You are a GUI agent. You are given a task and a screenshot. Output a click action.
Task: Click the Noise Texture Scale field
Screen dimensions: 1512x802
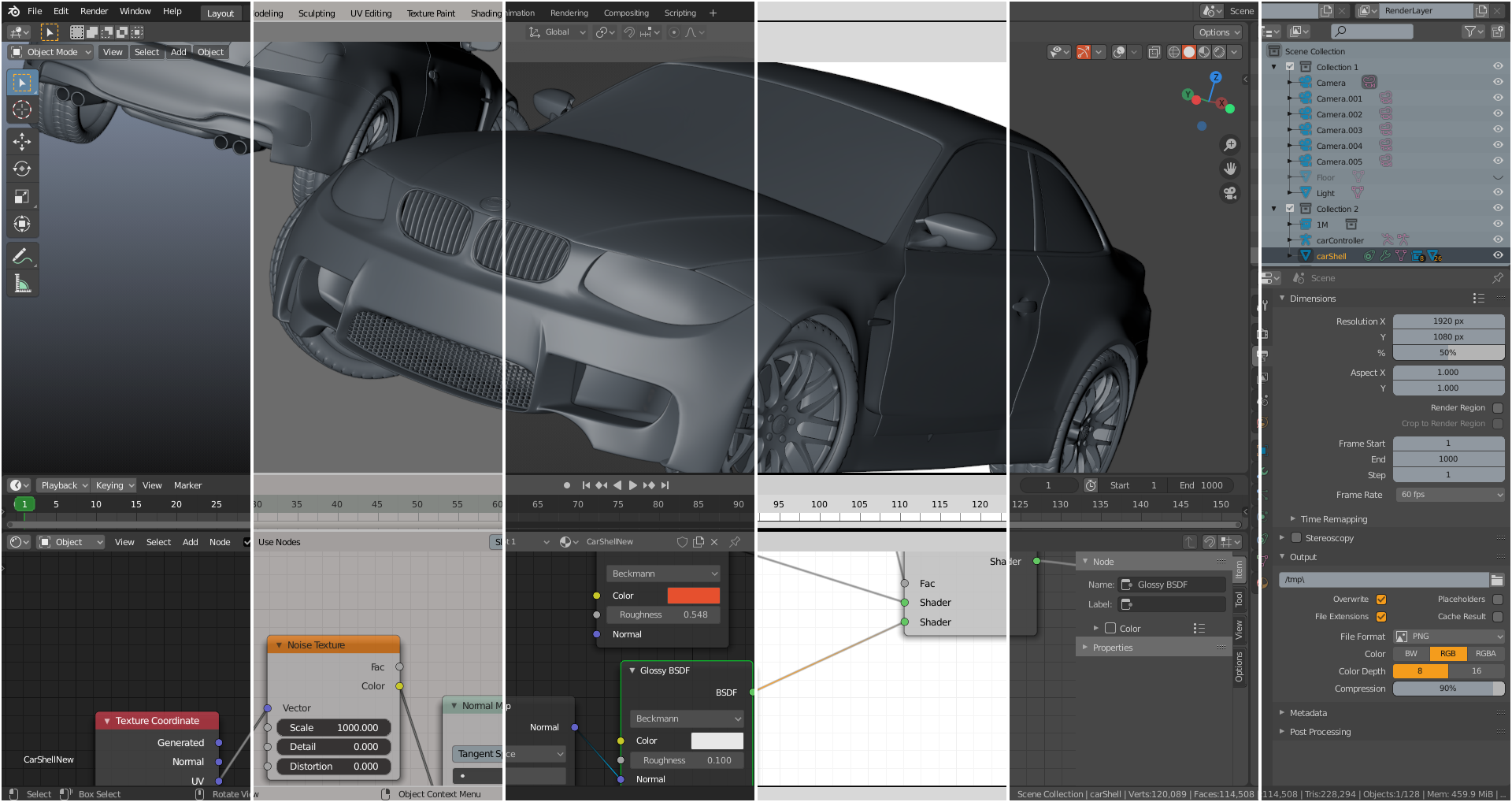coord(334,728)
